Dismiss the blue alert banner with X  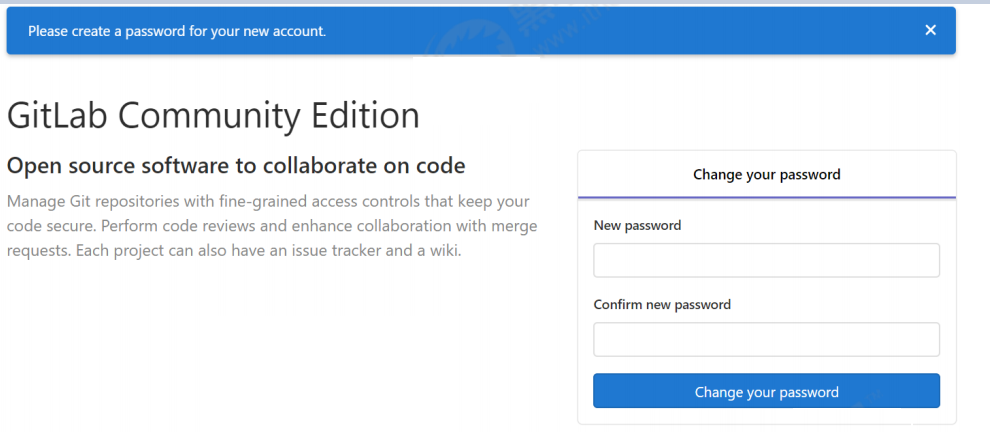click(930, 30)
